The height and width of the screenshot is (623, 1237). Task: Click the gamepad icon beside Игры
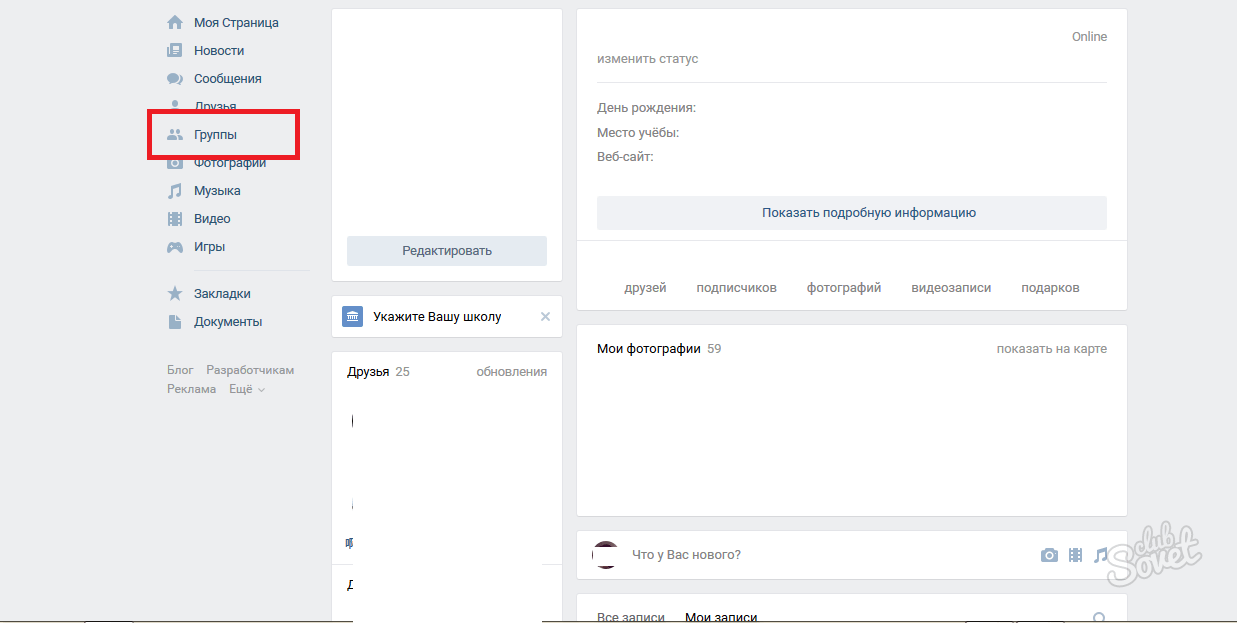(x=175, y=246)
